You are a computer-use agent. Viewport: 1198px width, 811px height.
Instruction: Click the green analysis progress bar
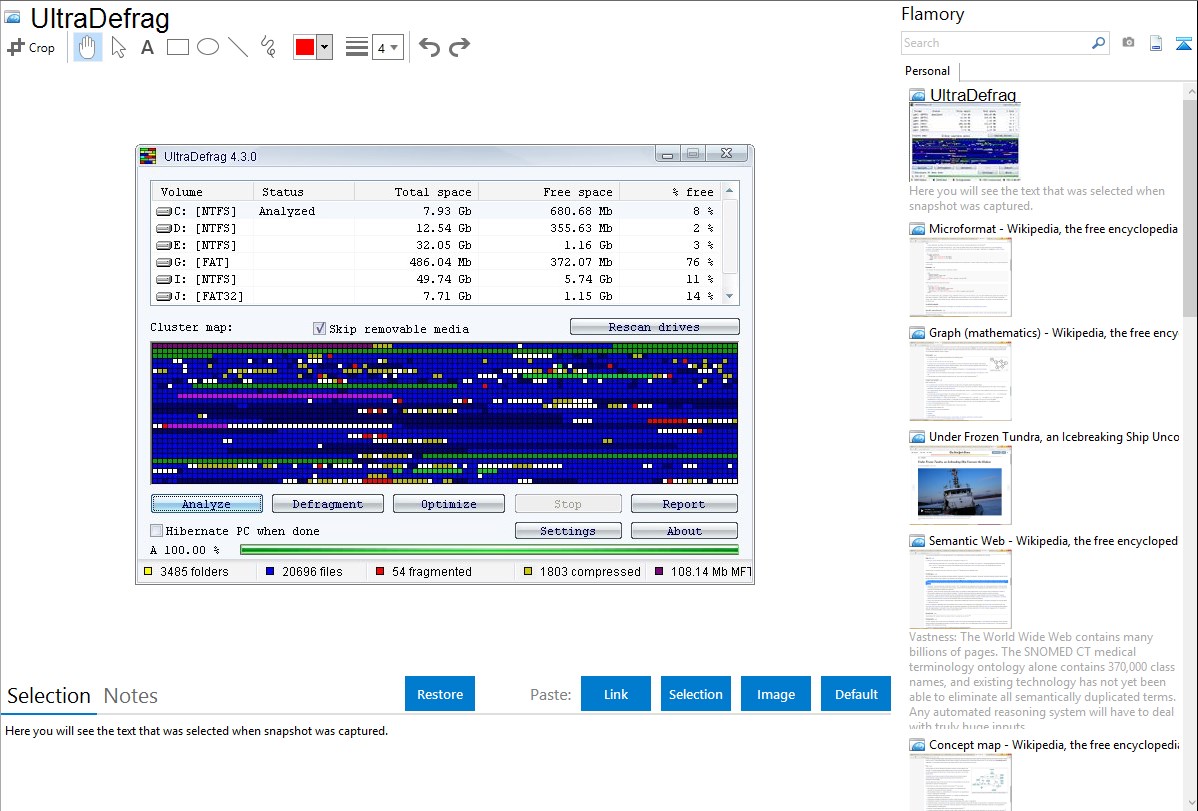[489, 550]
